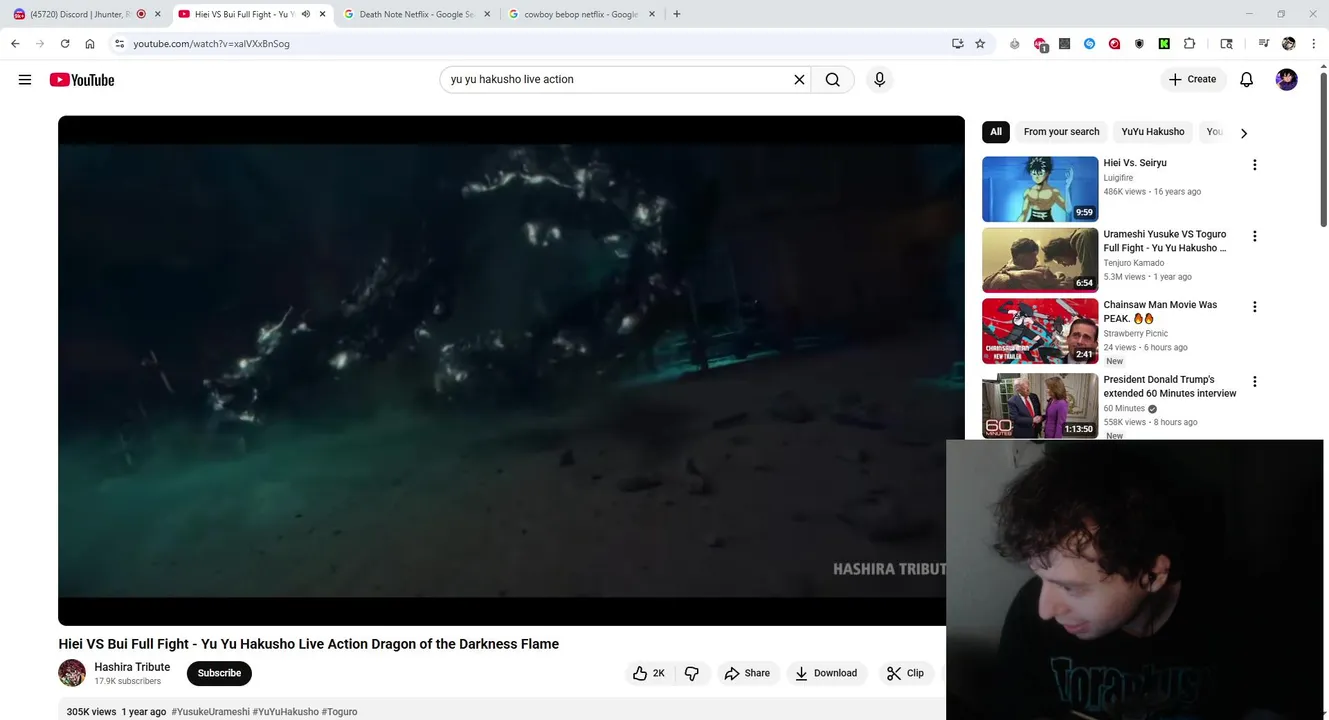
Task: Open Hashira Tribute channel name link
Action: click(132, 667)
